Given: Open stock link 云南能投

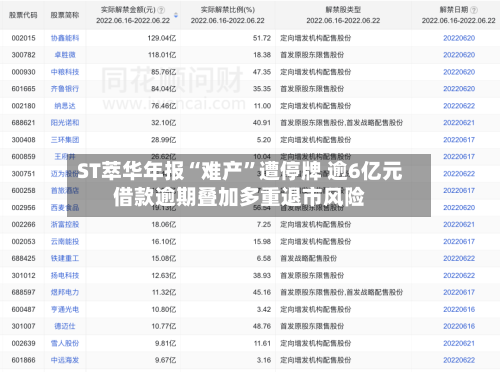Looking at the screenshot, I should coord(65,241).
